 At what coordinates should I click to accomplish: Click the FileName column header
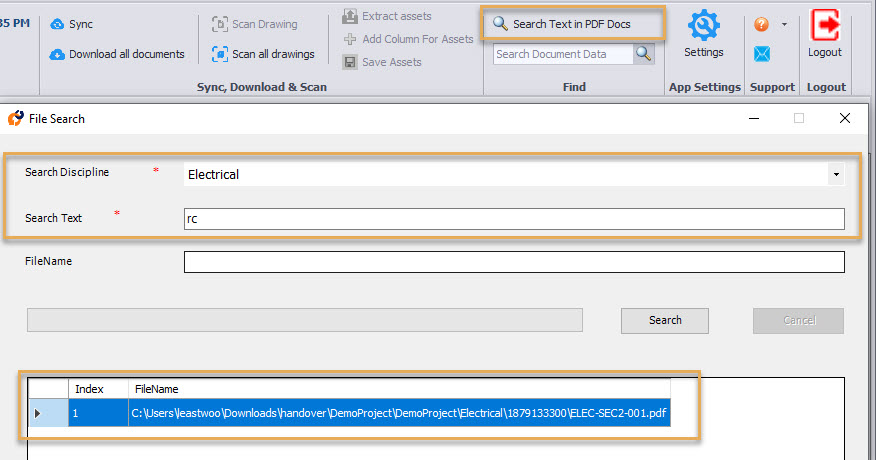(x=400, y=389)
